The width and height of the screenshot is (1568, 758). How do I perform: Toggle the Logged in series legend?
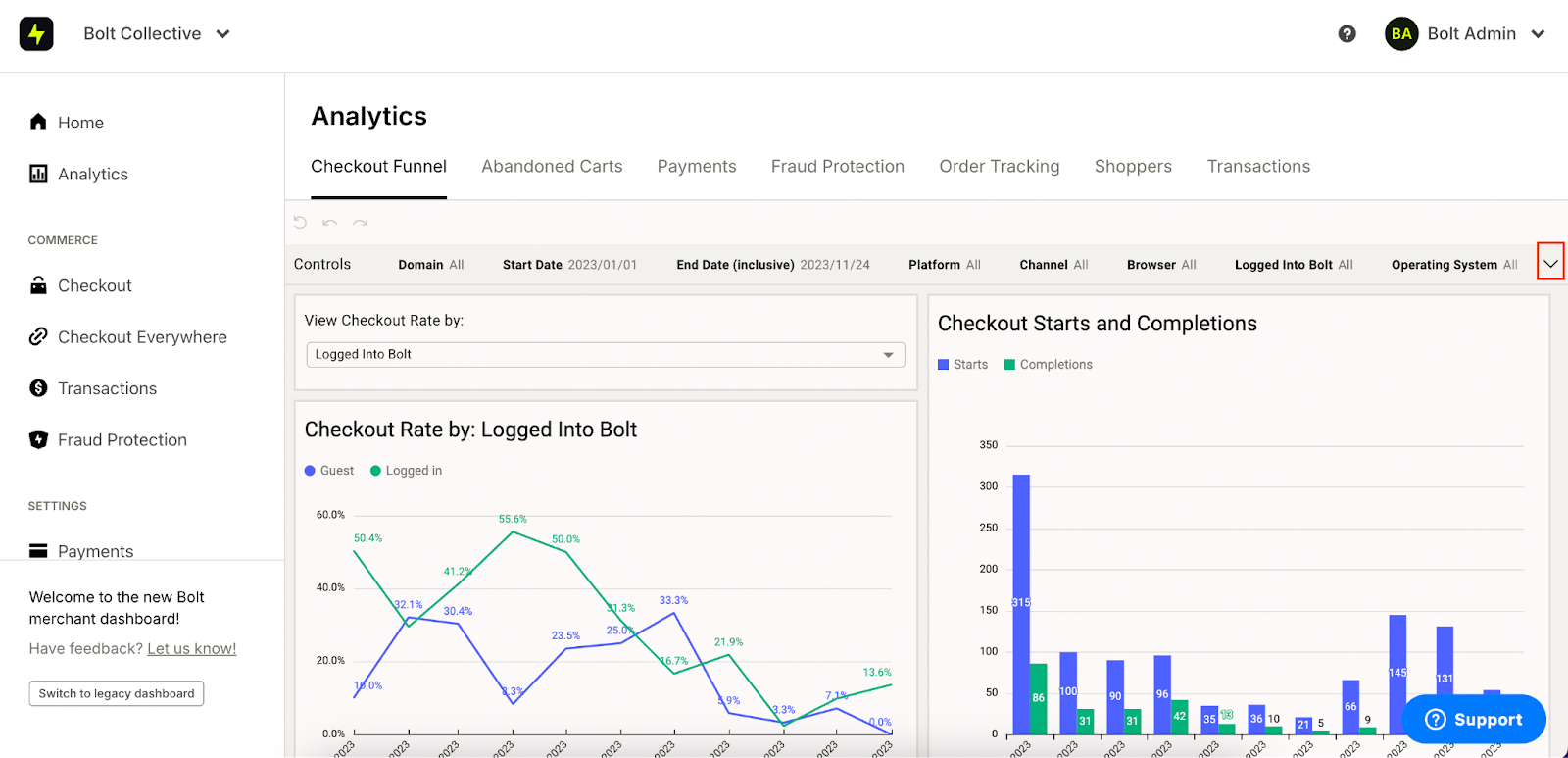pyautogui.click(x=406, y=471)
